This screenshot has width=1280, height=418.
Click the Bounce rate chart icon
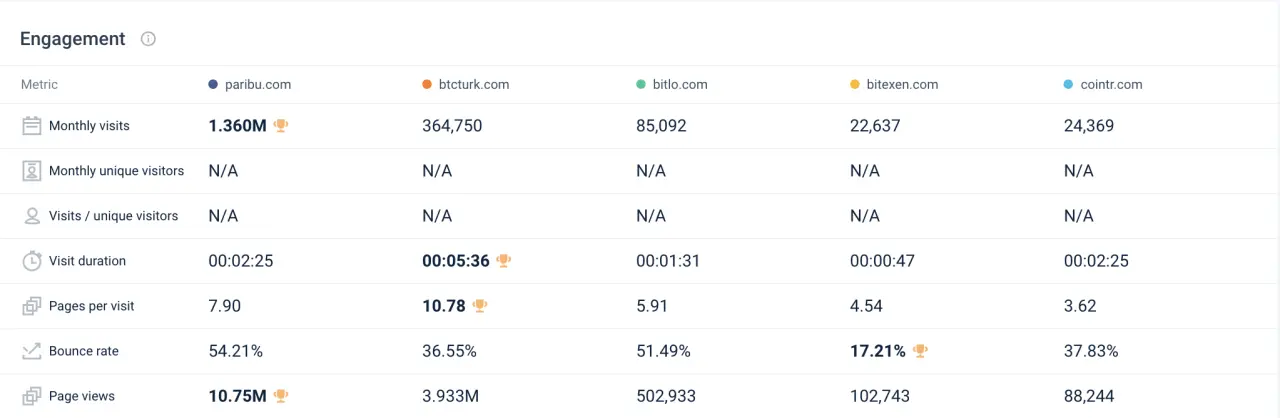pyautogui.click(x=32, y=351)
